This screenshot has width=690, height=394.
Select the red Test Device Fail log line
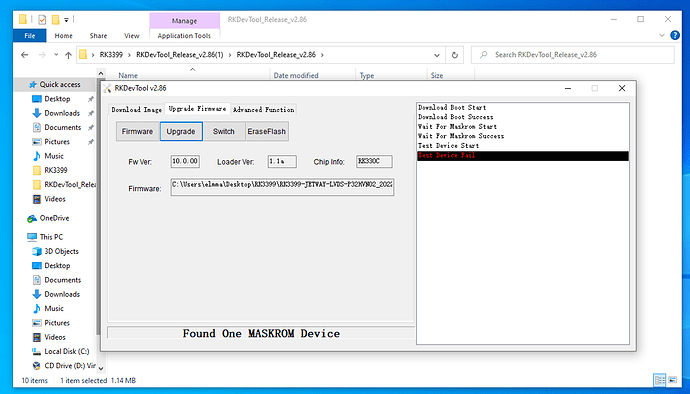[523, 155]
